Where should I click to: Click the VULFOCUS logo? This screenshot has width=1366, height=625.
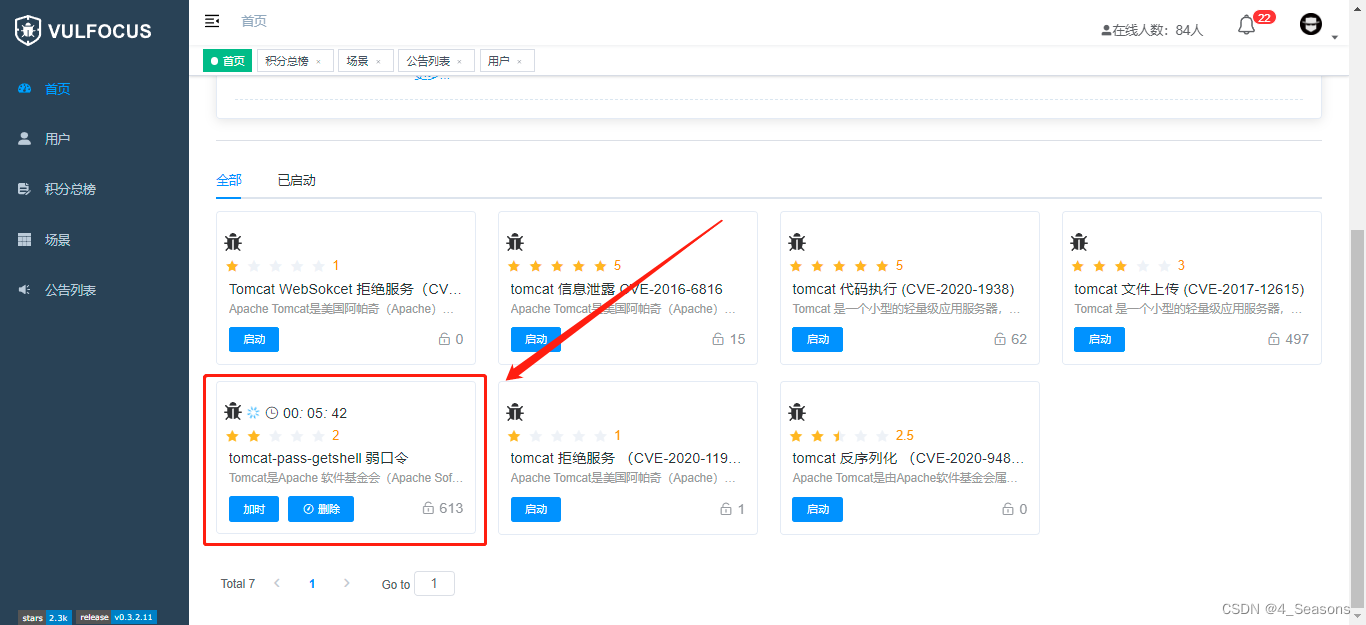[83, 30]
